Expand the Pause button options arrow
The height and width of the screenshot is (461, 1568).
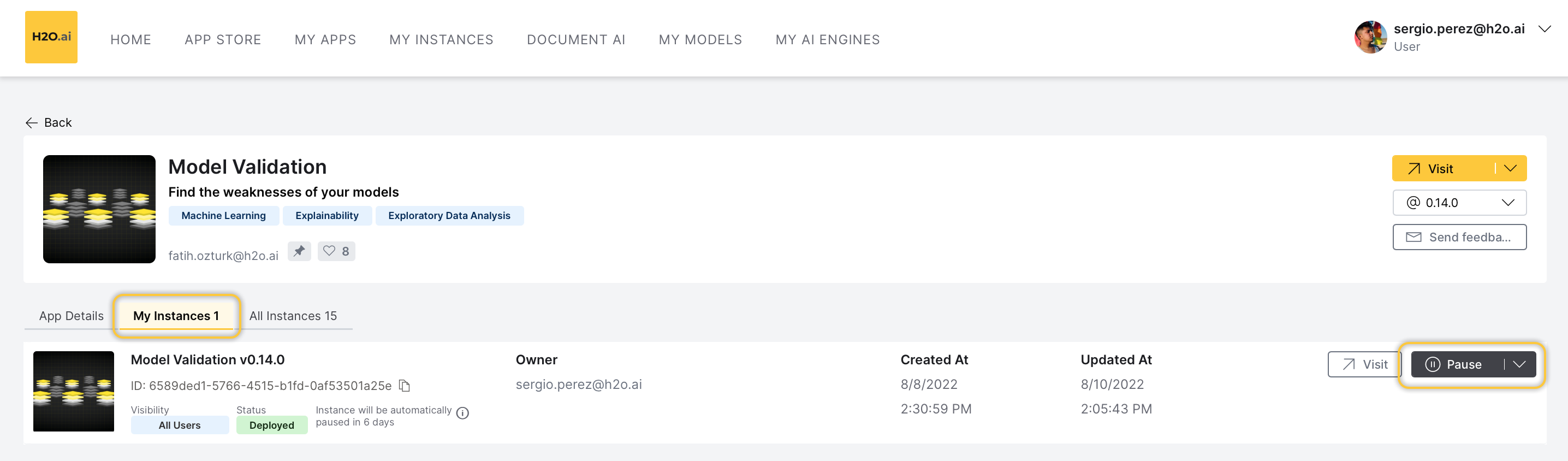coord(1519,364)
